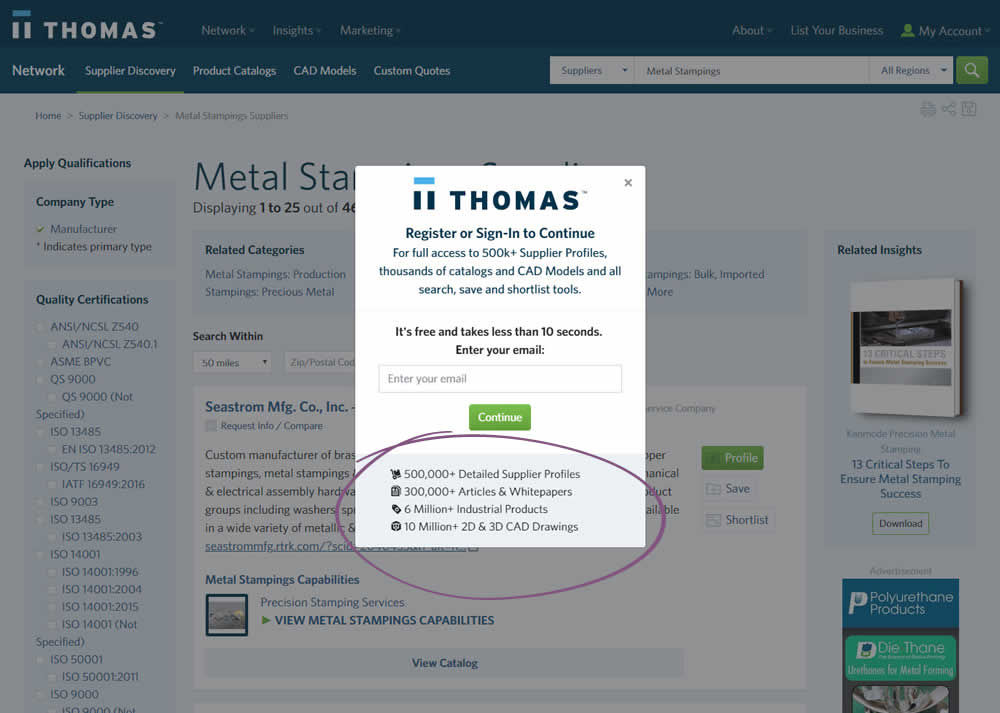
Task: Click the metal stamping whitepaper book cover
Action: pyautogui.click(x=905, y=347)
